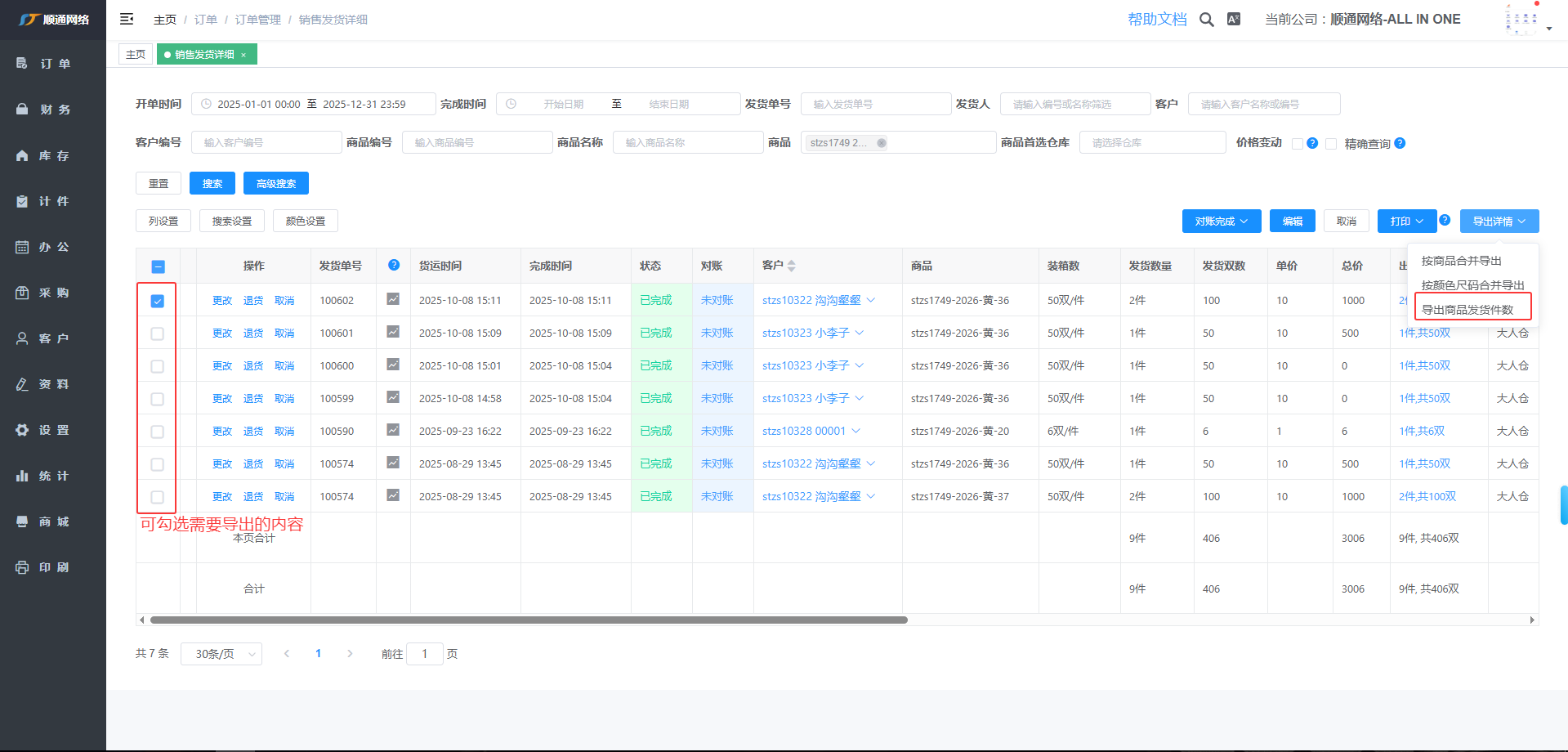This screenshot has width=1568, height=752.
Task: Click the help icon beside 打印 button
Action: 1445,220
